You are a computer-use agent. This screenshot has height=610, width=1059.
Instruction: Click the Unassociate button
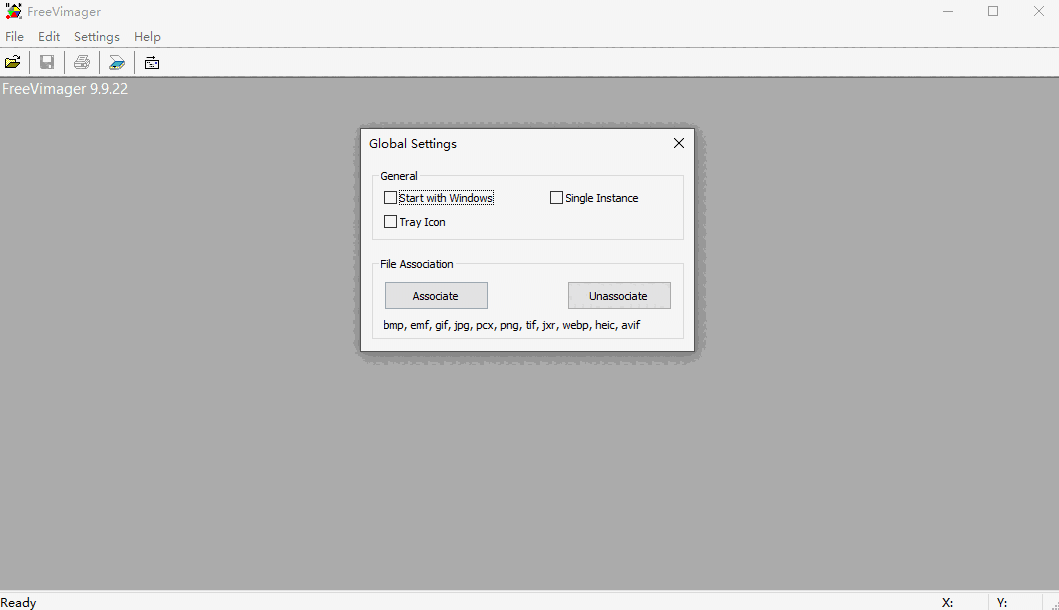click(x=619, y=296)
